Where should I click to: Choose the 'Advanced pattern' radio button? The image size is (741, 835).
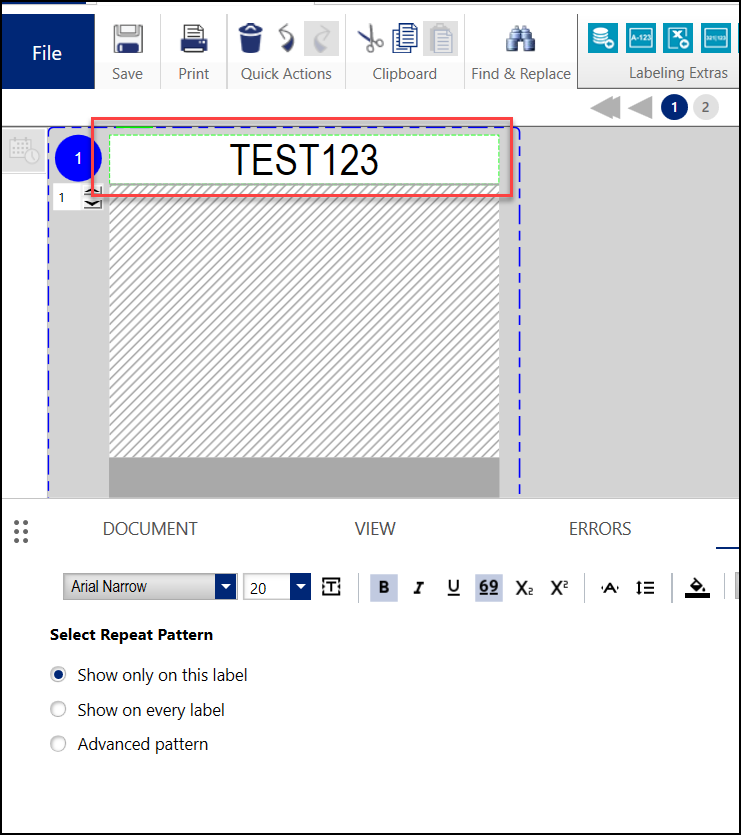[x=59, y=744]
